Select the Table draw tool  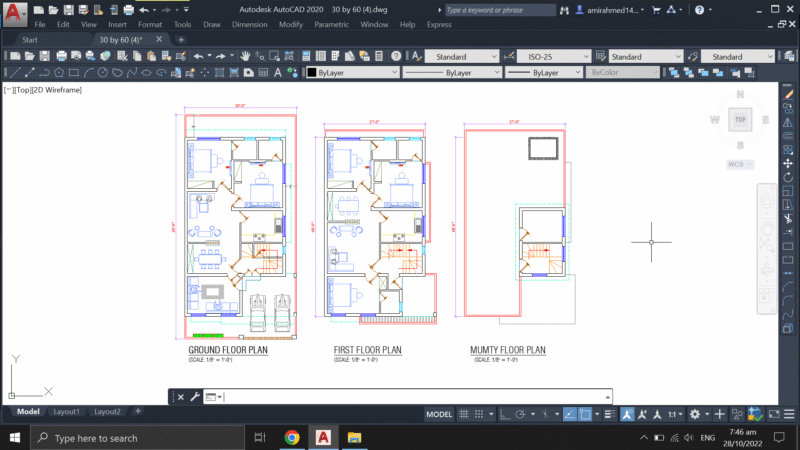[x=263, y=73]
